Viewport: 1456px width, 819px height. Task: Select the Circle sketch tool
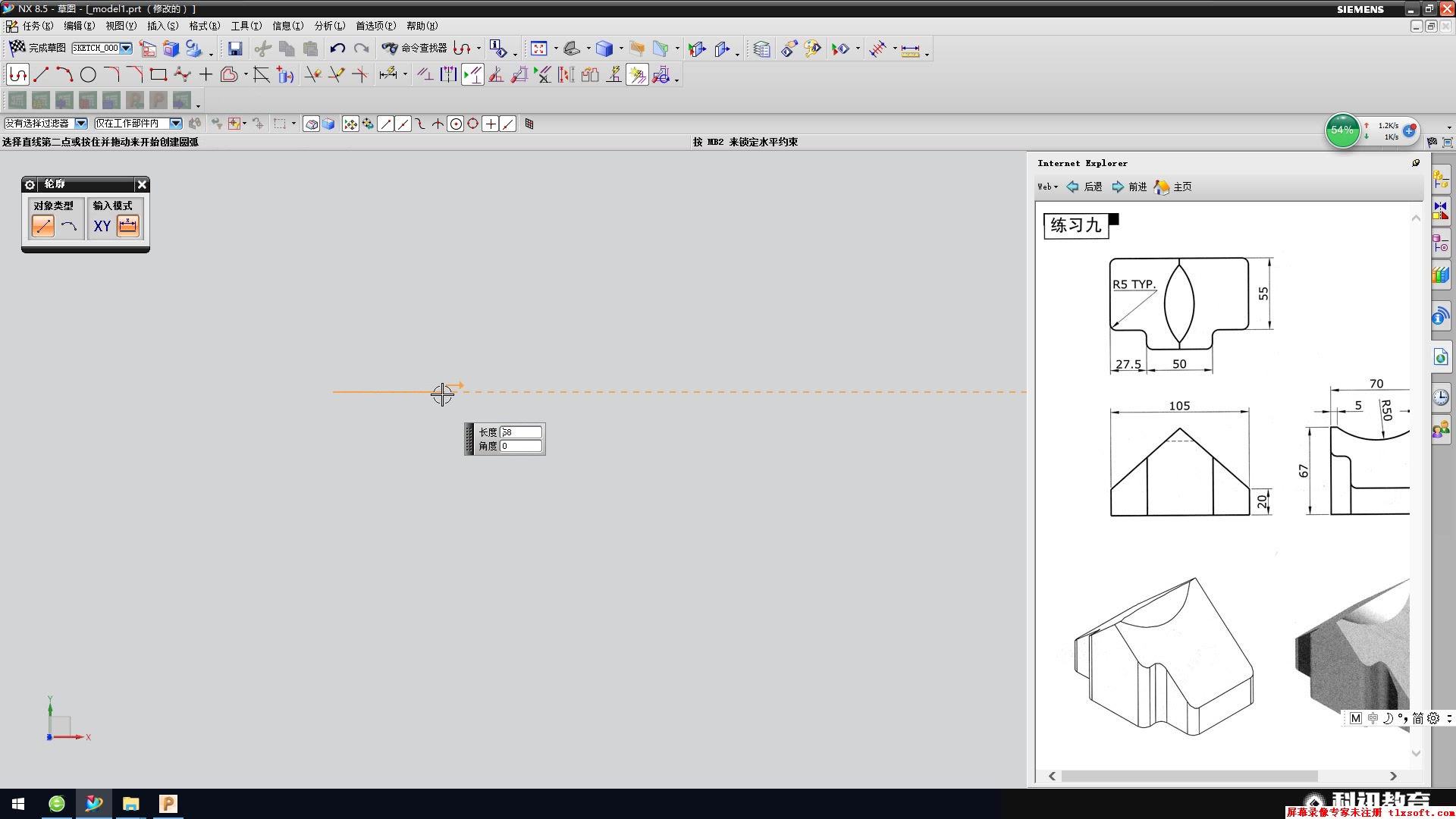(x=88, y=74)
